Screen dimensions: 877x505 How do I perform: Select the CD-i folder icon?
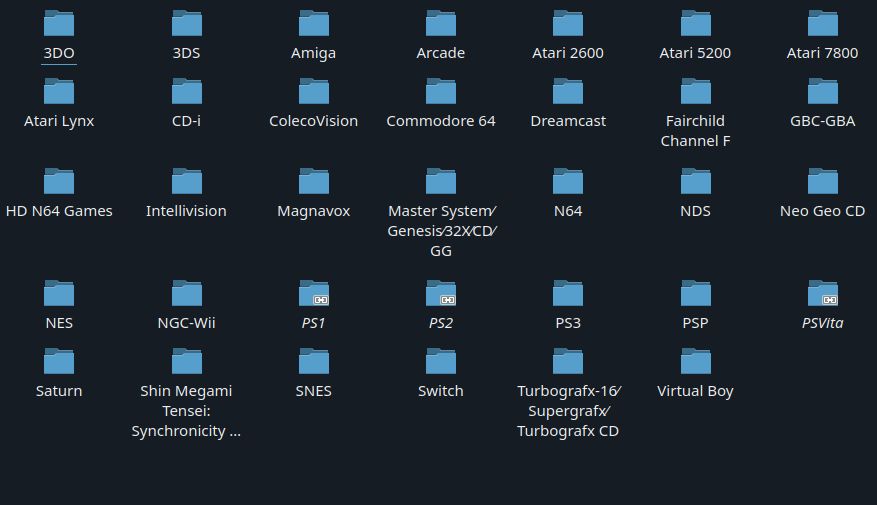[x=186, y=92]
